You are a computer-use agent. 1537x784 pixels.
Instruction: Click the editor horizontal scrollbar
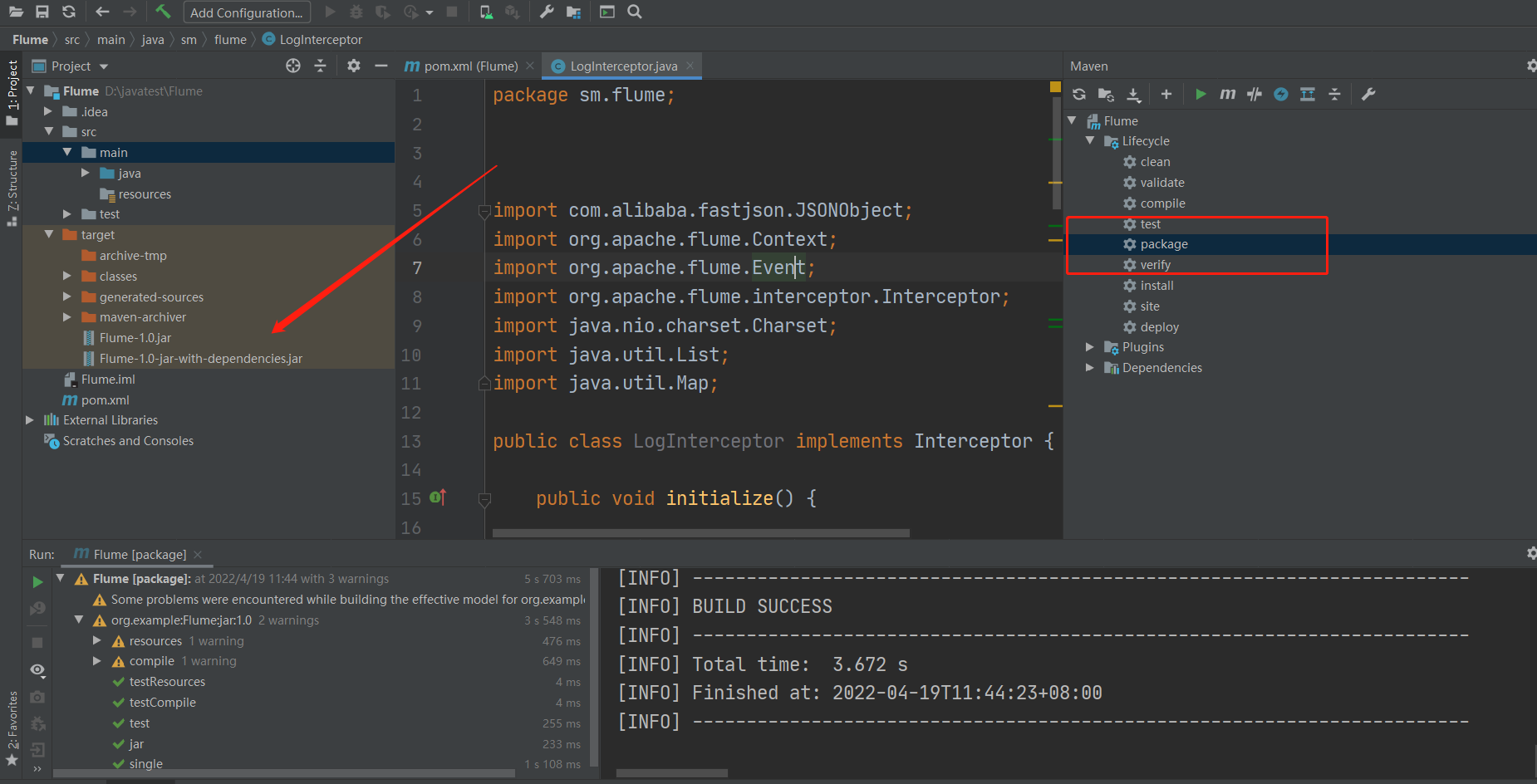click(701, 533)
